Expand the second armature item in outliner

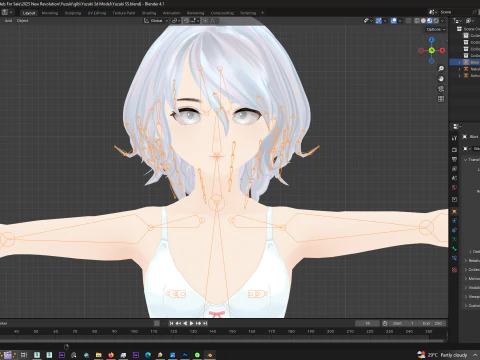(460, 69)
